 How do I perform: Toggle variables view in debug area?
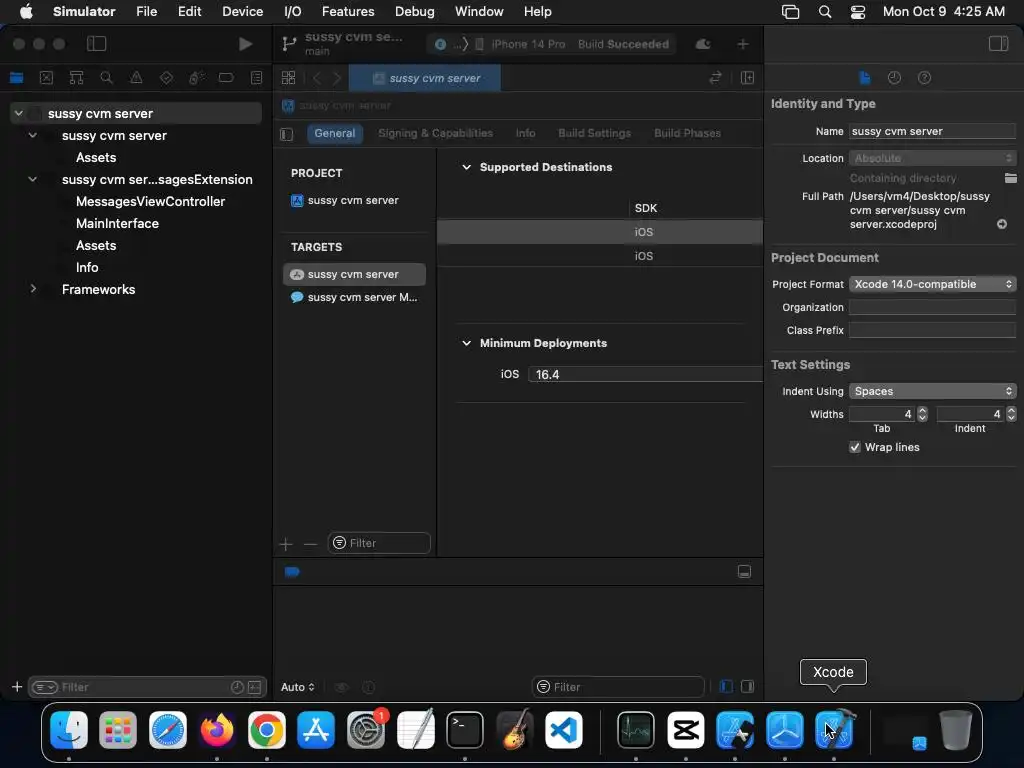[726, 686]
